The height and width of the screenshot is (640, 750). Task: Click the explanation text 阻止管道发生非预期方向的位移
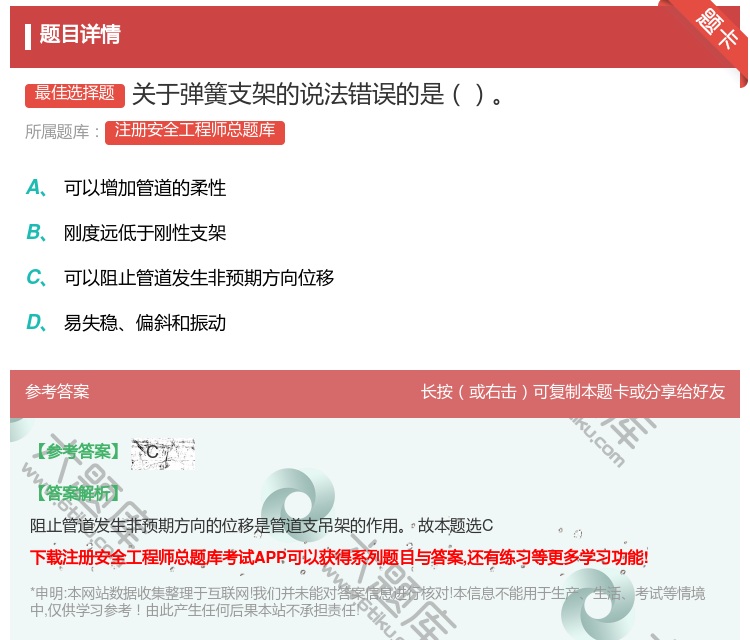(261, 526)
